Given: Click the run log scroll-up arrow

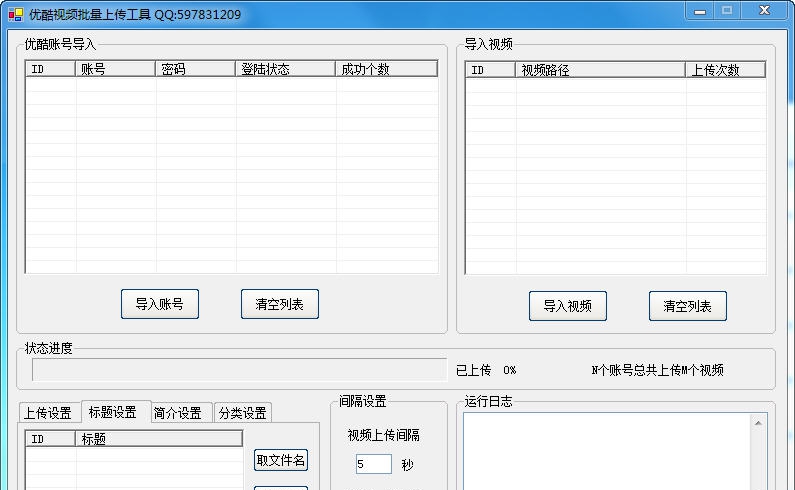Looking at the screenshot, I should tap(758, 423).
